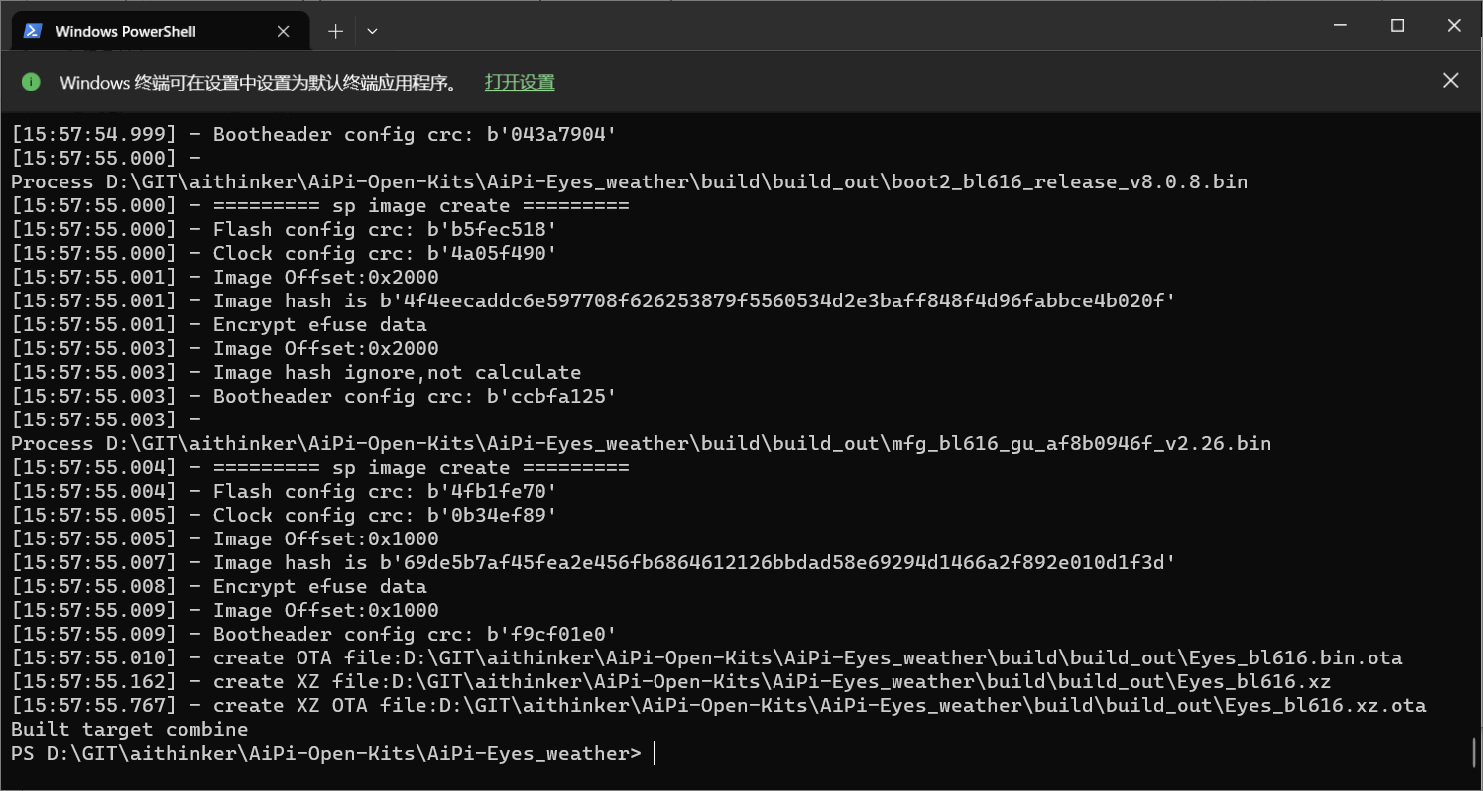Click the 'Built target combine' line
1483x791 pixels.
click(130, 730)
